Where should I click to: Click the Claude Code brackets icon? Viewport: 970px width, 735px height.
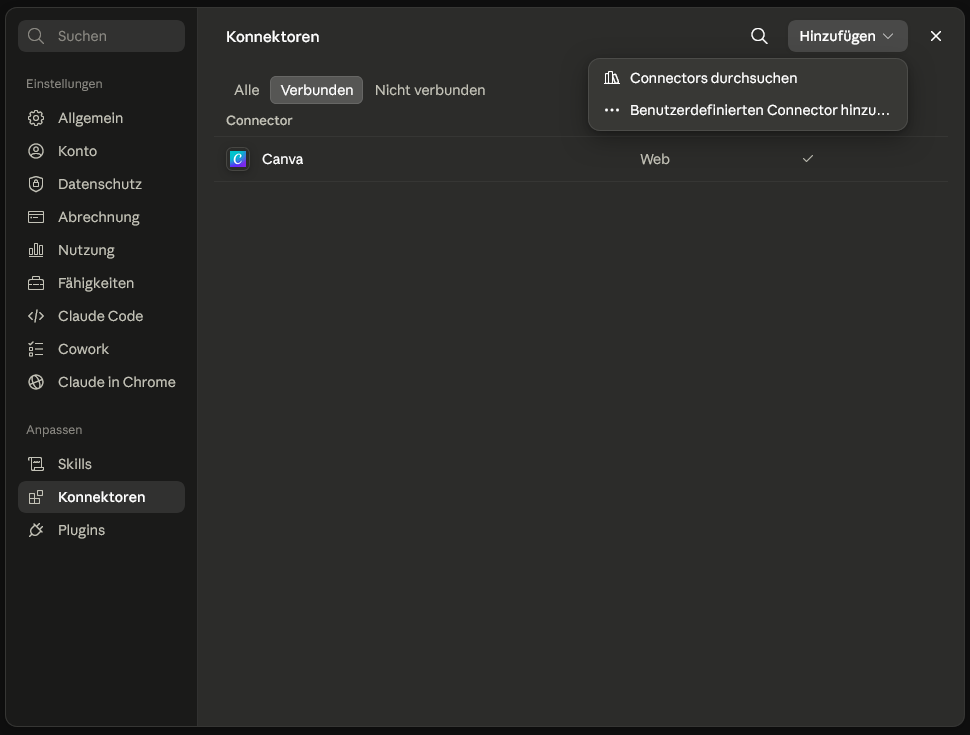(x=36, y=316)
